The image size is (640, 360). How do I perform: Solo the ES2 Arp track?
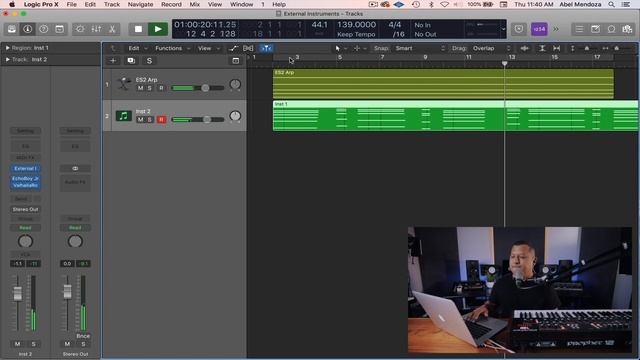(x=149, y=88)
